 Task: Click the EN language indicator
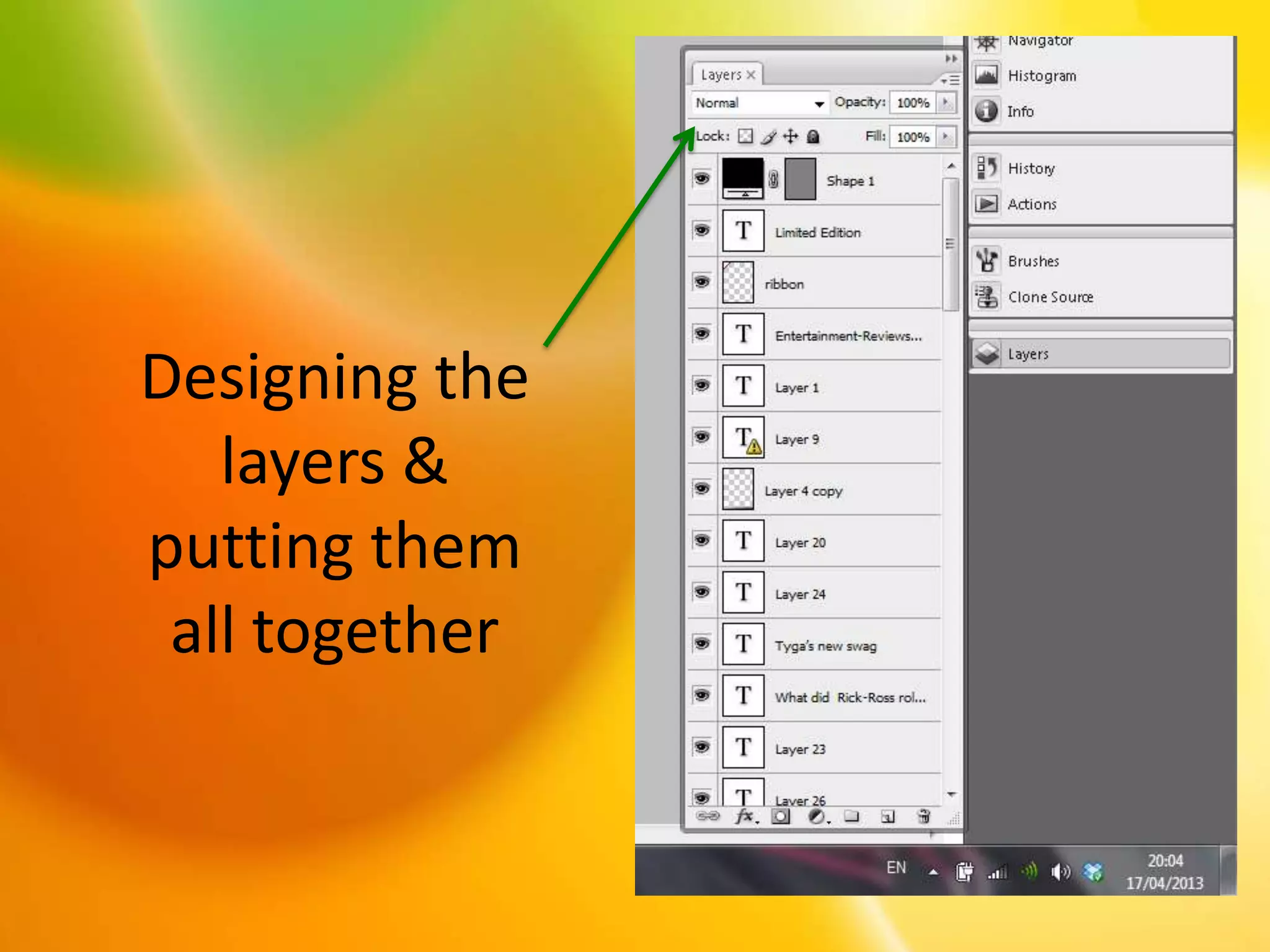[x=896, y=867]
